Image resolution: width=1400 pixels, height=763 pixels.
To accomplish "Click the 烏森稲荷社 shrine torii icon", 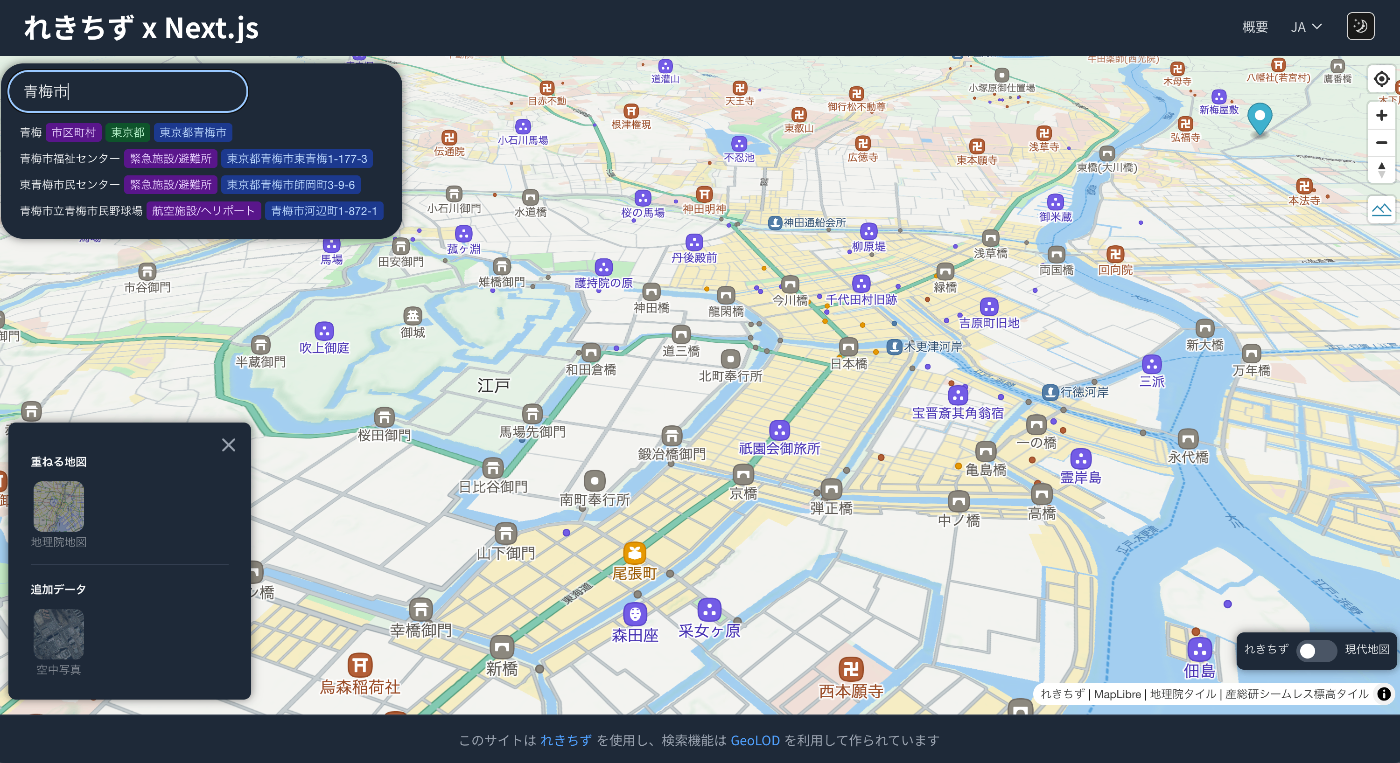I will click(360, 664).
